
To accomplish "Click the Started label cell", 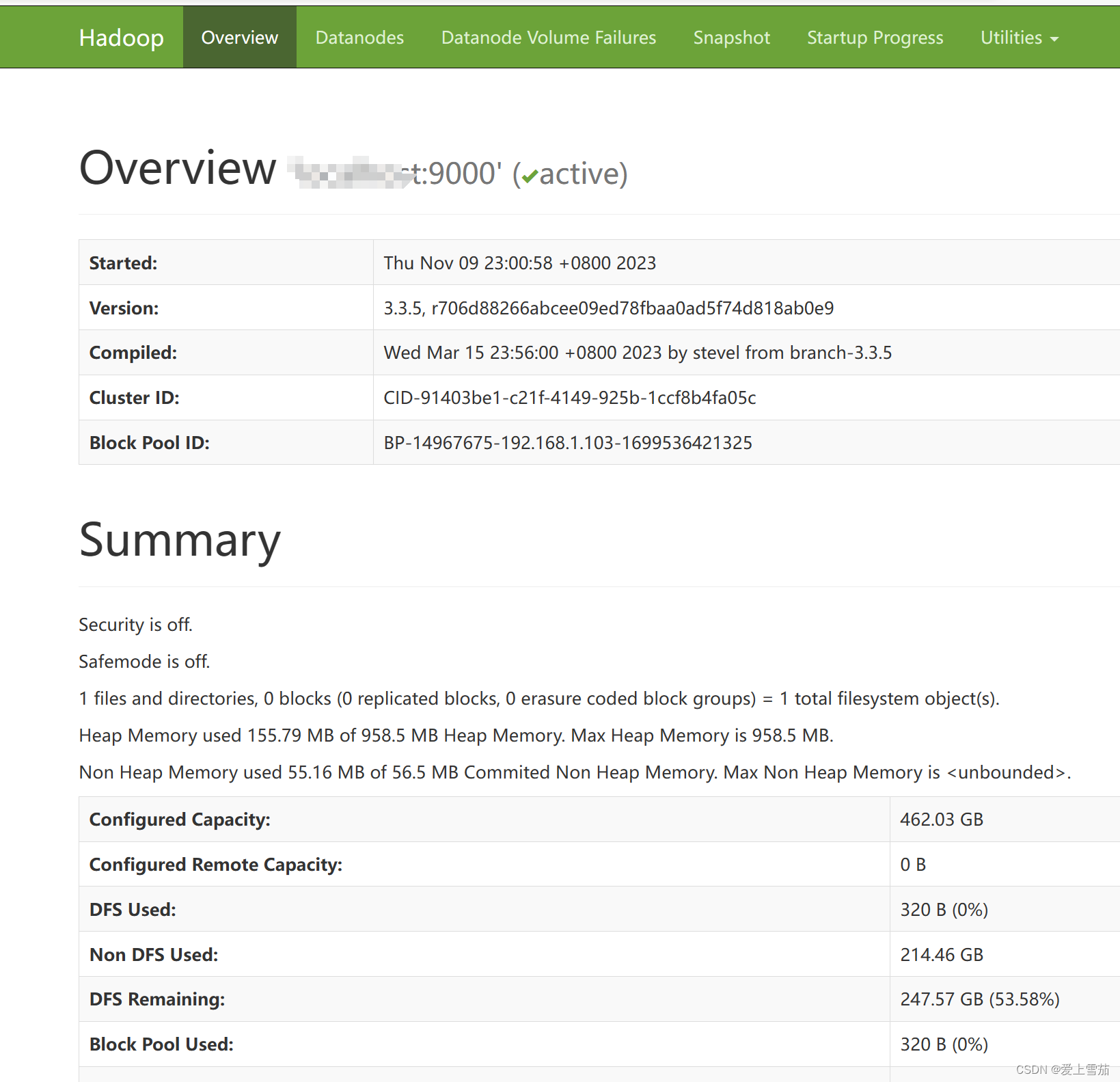I will (226, 262).
